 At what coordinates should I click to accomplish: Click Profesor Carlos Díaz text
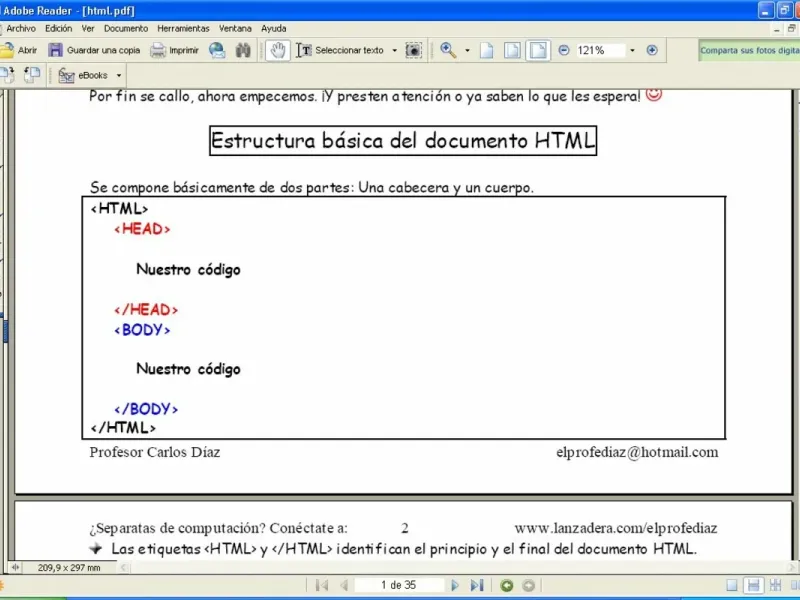(x=155, y=452)
